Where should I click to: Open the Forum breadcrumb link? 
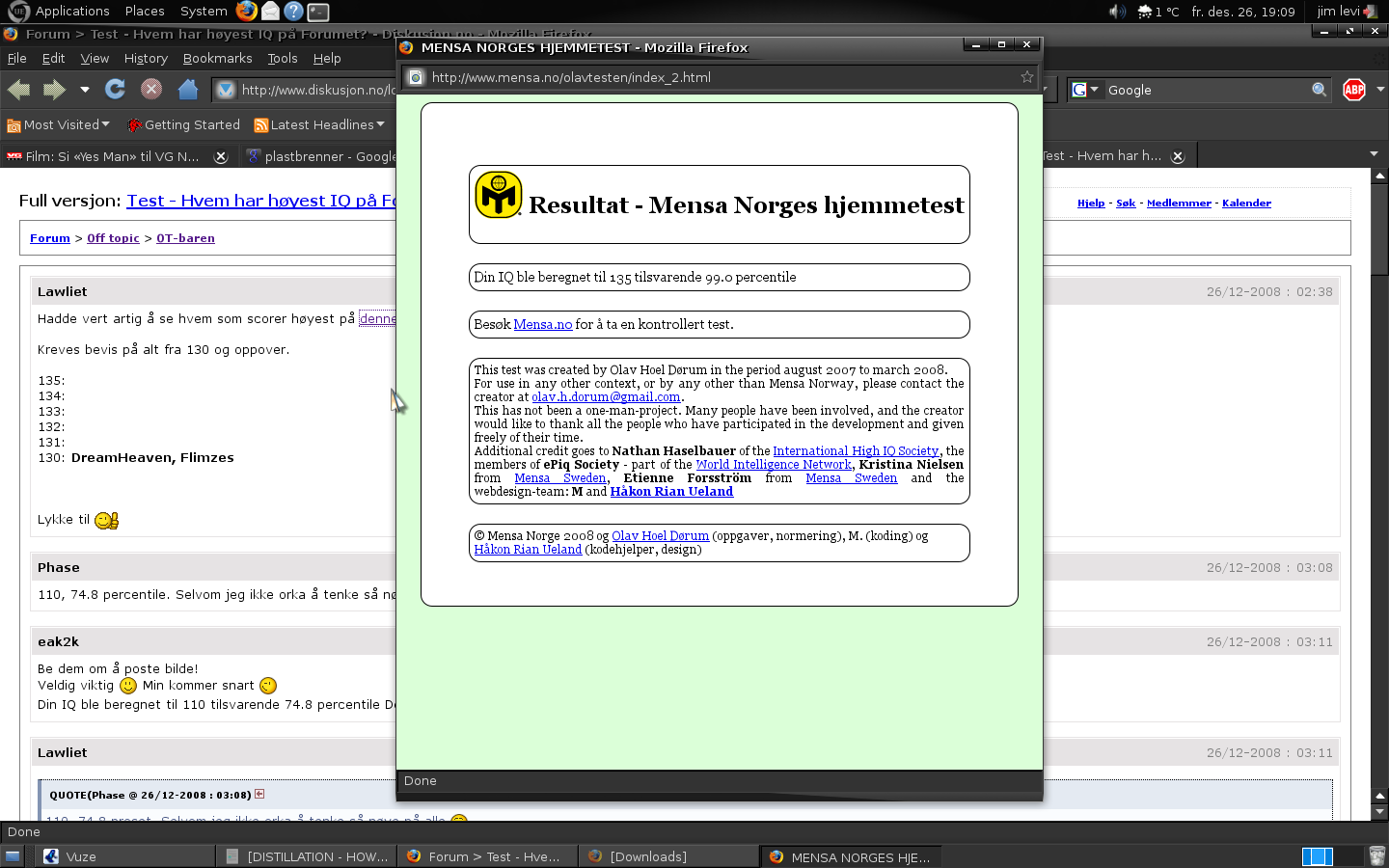(50, 238)
